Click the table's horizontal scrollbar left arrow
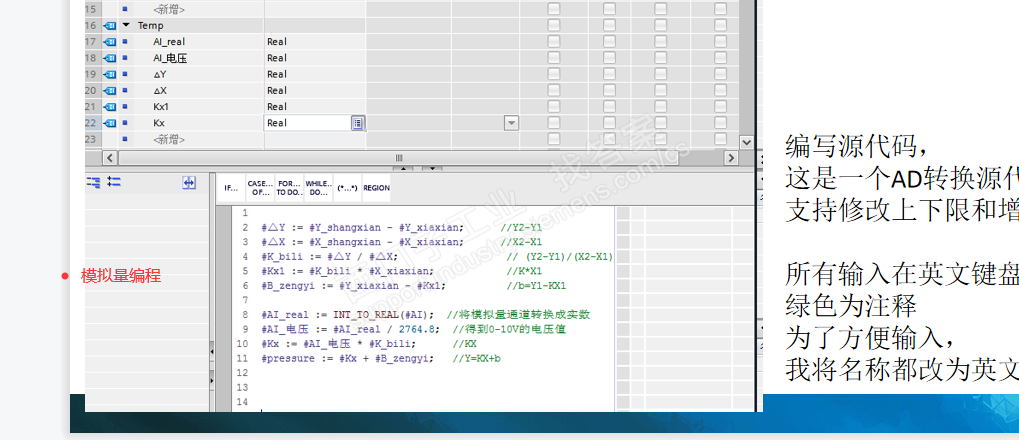 (x=110, y=158)
